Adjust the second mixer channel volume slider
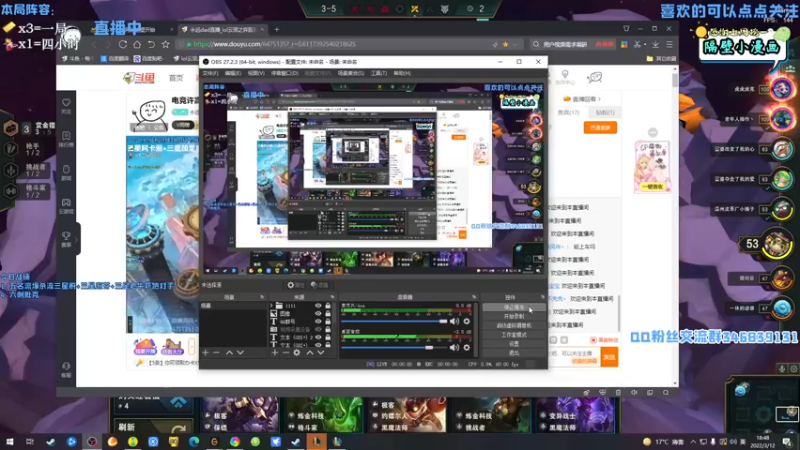Viewport: 800px width, 450px height. [394, 347]
